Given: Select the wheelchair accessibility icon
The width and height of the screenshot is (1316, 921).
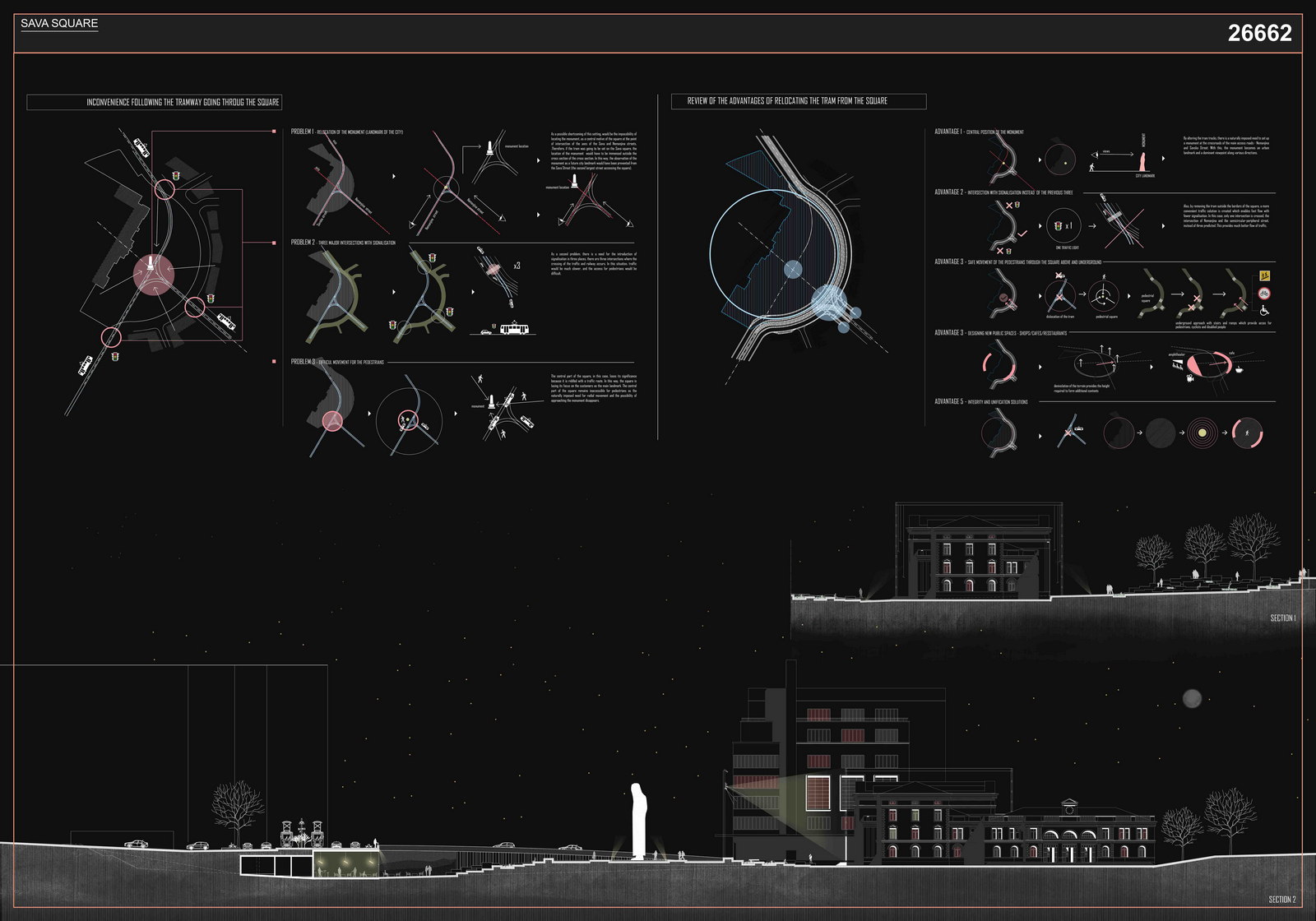Looking at the screenshot, I should pos(1264,310).
